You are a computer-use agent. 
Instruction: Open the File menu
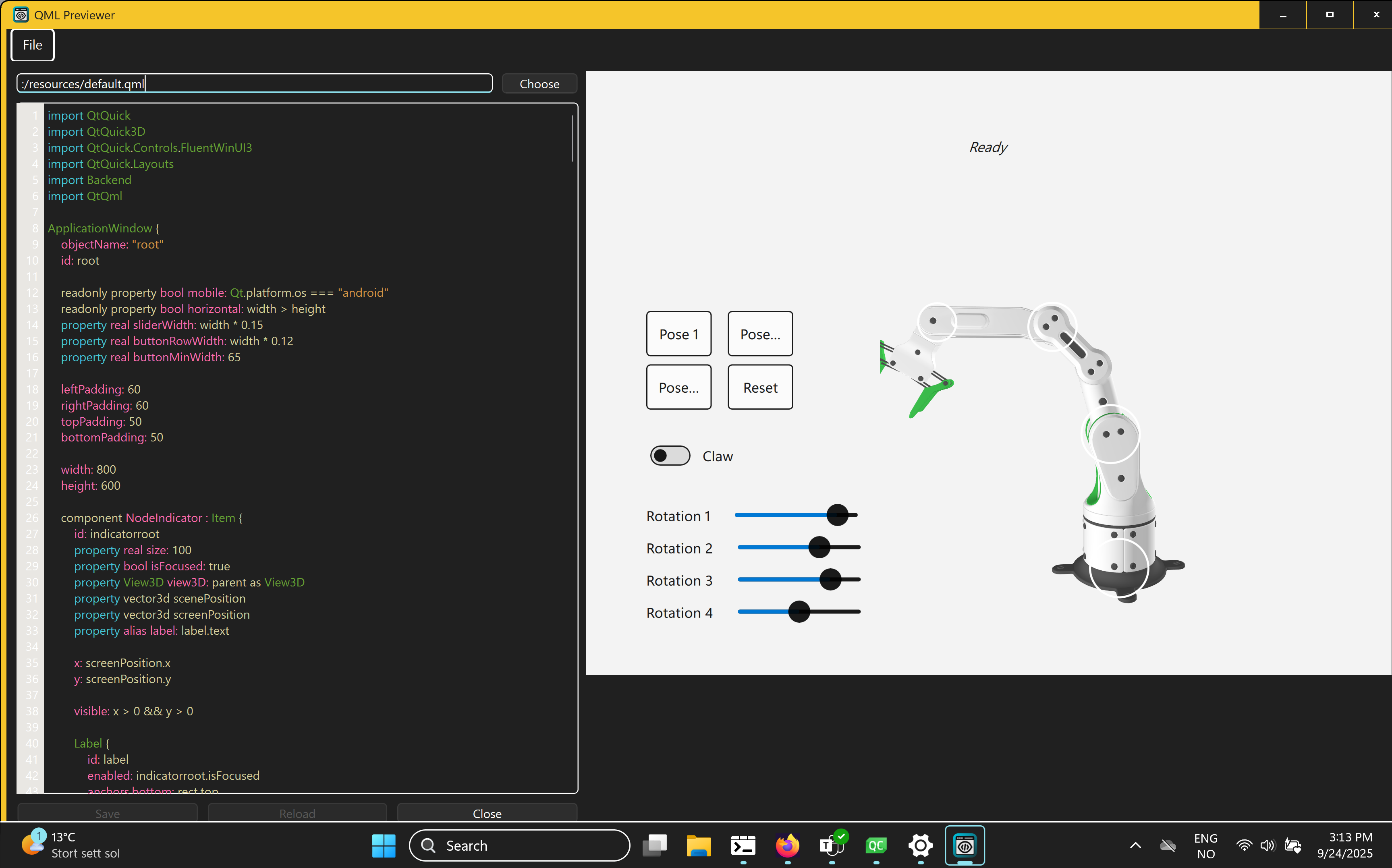click(33, 45)
